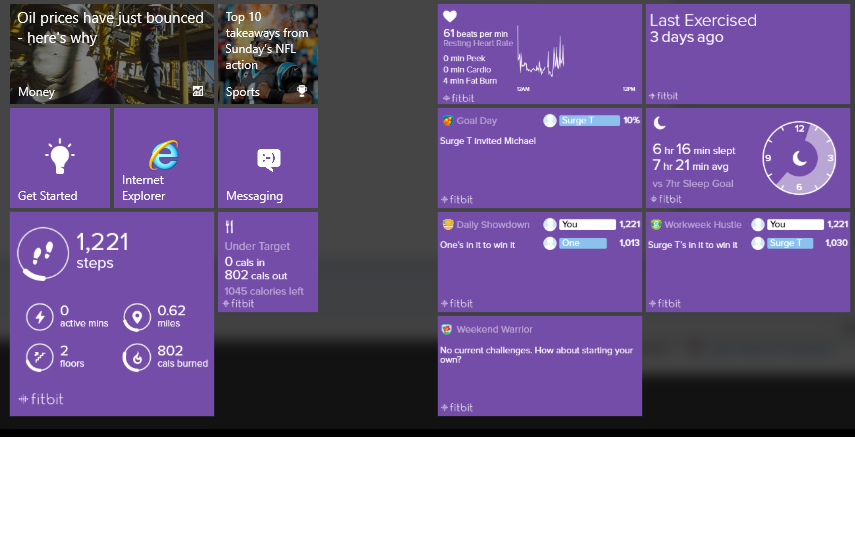Click the Goal Day 10% percentage value
This screenshot has height=538, width=855.
click(x=631, y=120)
